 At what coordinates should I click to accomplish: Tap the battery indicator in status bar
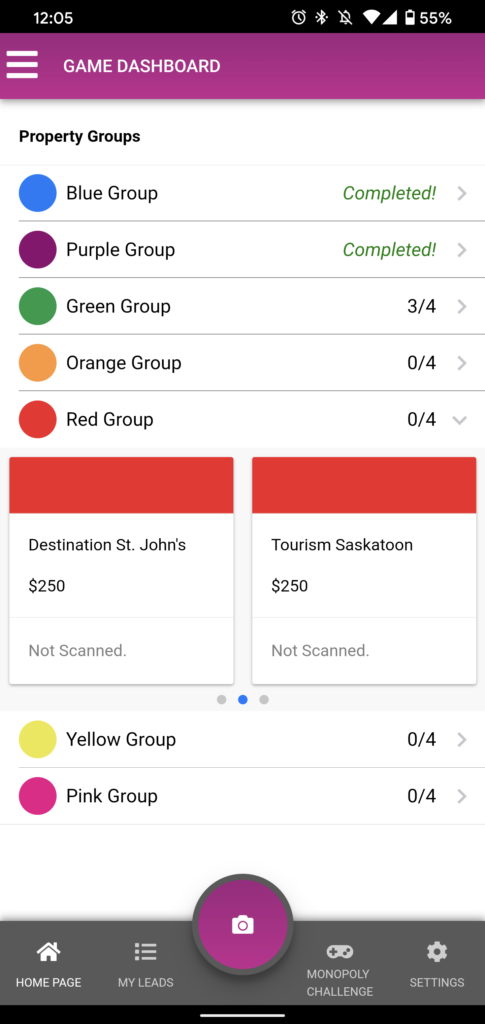409,18
